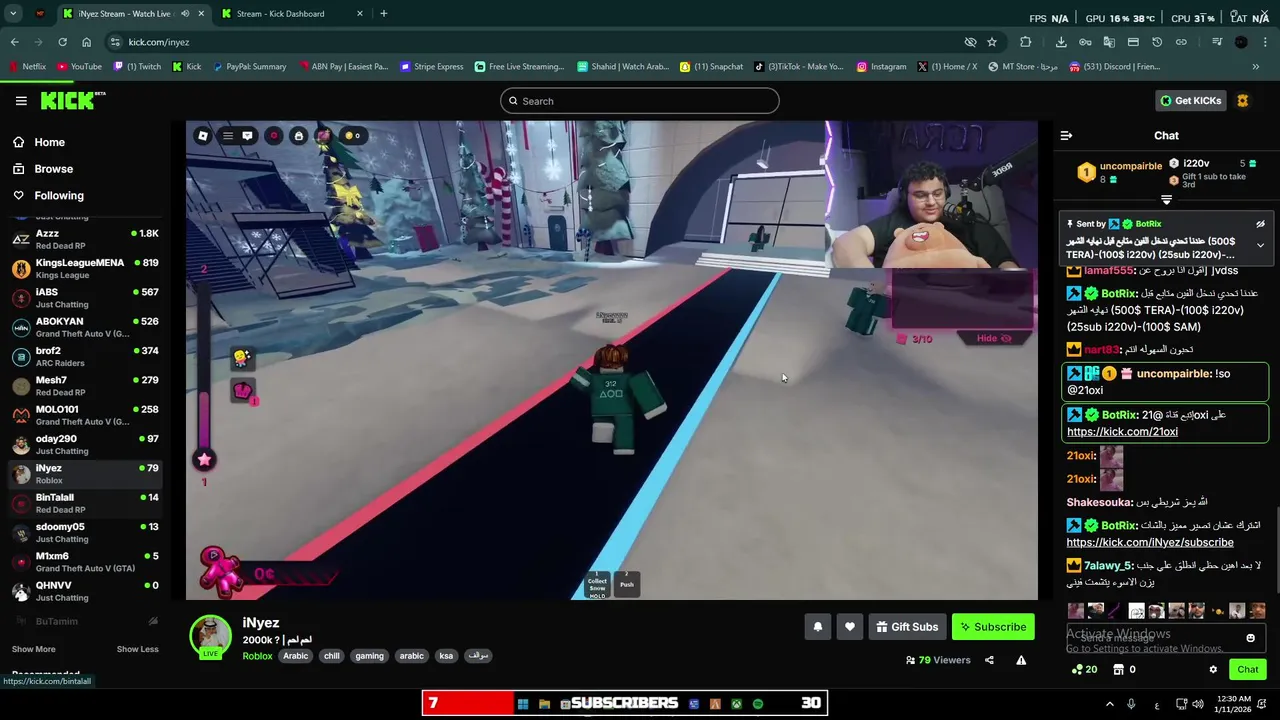Report the stream with the warning triangle icon
This screenshot has height=720, width=1280.
point(1021,660)
